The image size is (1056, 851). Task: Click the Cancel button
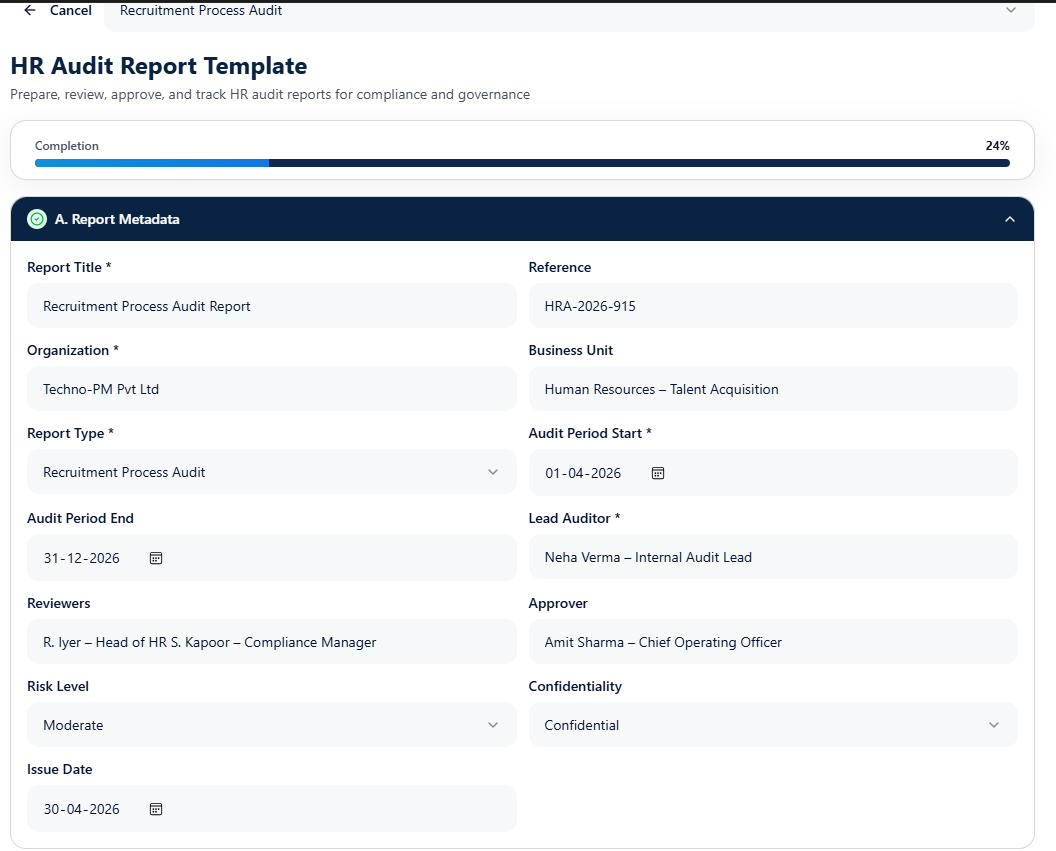click(x=71, y=10)
